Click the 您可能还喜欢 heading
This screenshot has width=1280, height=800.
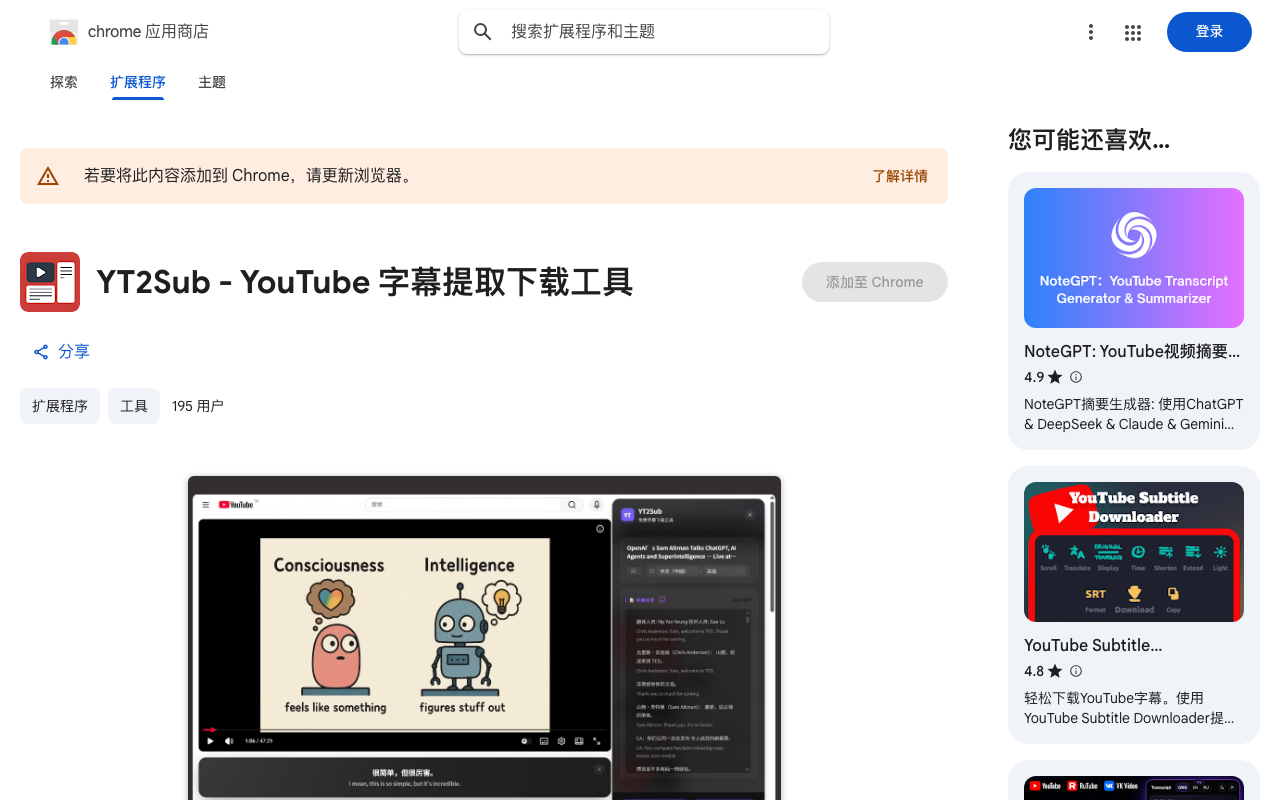point(1089,140)
